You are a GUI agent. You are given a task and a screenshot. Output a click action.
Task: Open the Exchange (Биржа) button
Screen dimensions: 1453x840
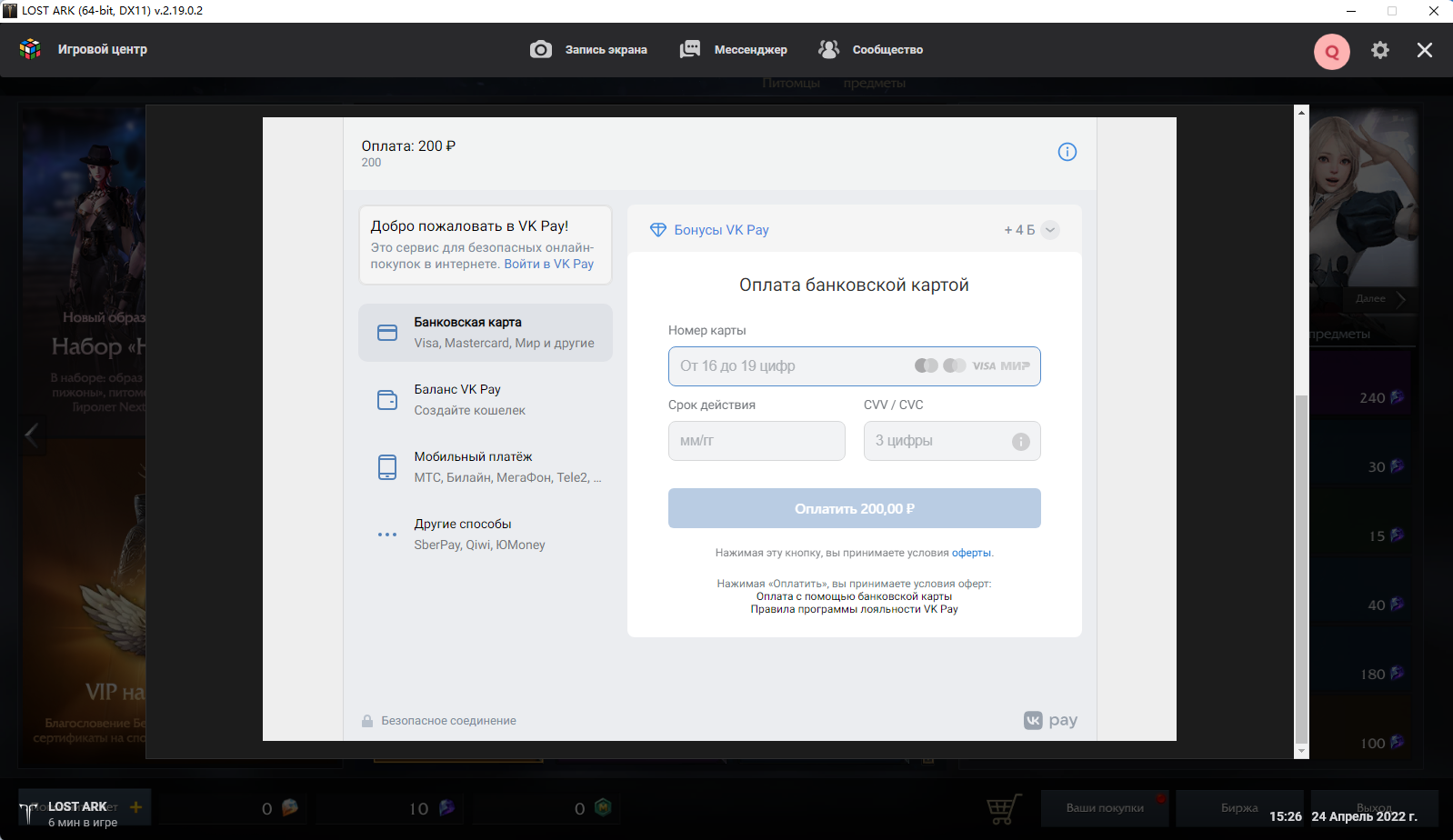click(x=1239, y=807)
